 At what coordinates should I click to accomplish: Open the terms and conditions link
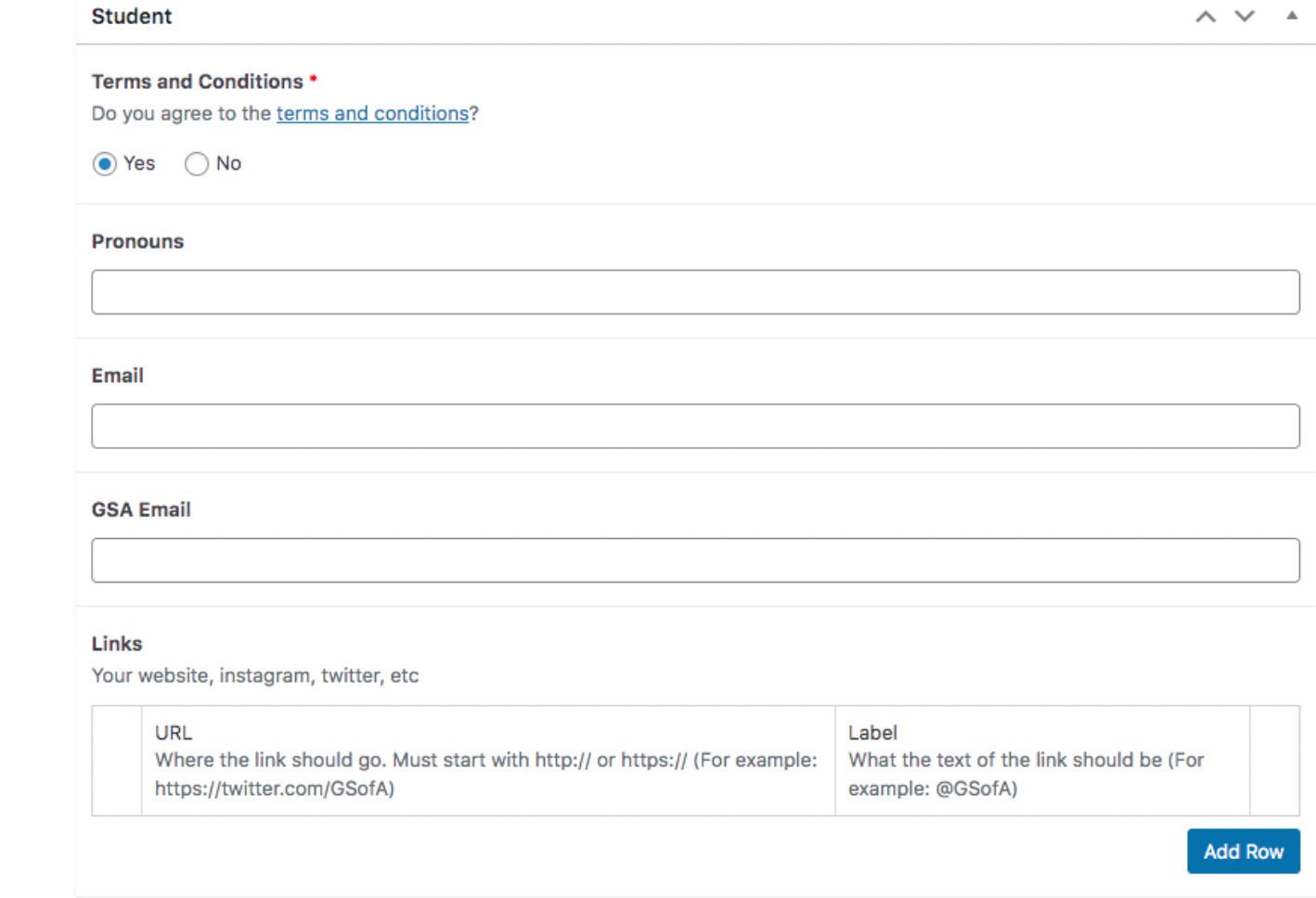(x=372, y=113)
